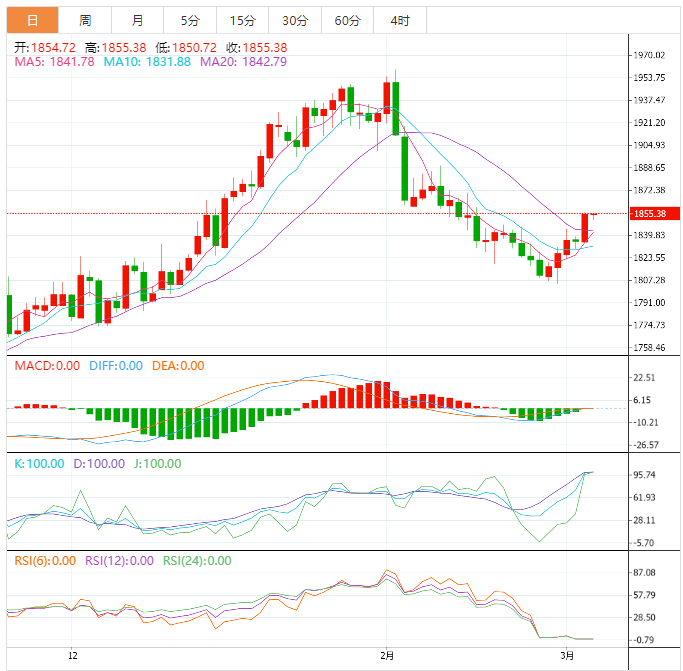The height and width of the screenshot is (671, 683).
Task: Choose the 60分 timeframe tab
Action: click(347, 20)
